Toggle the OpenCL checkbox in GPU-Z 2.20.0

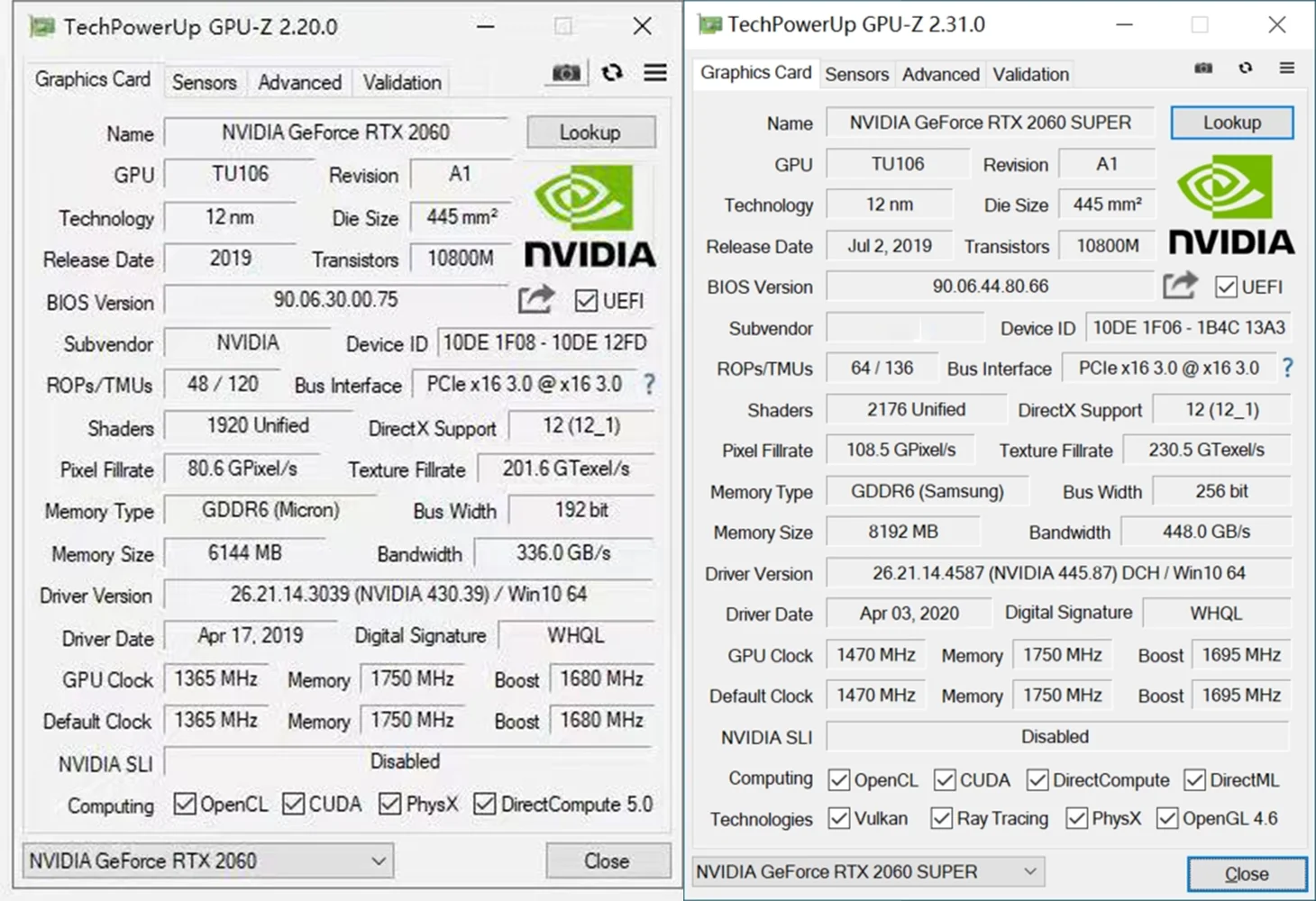[x=185, y=803]
